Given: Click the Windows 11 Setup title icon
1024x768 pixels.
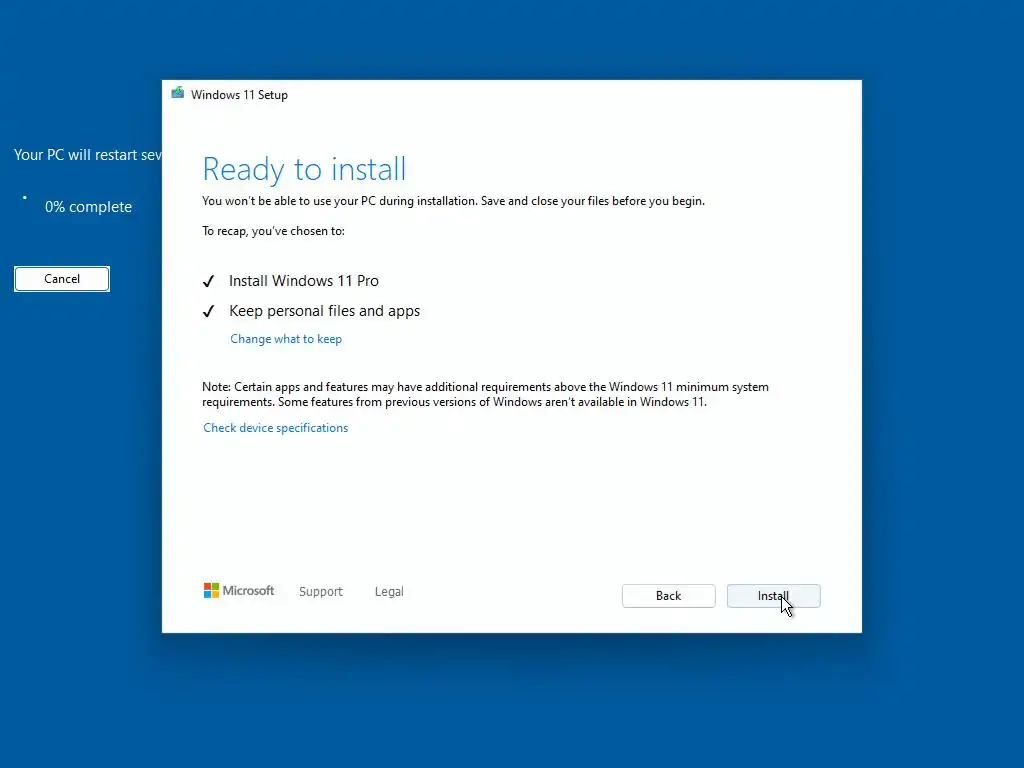Looking at the screenshot, I should click(x=178, y=93).
